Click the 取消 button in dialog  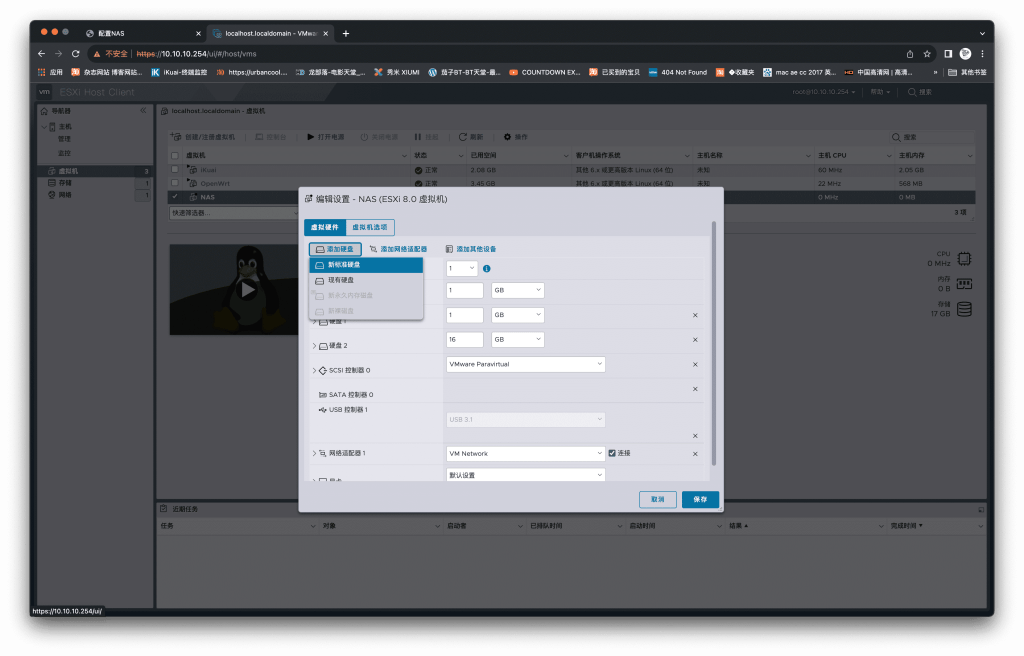tap(657, 499)
